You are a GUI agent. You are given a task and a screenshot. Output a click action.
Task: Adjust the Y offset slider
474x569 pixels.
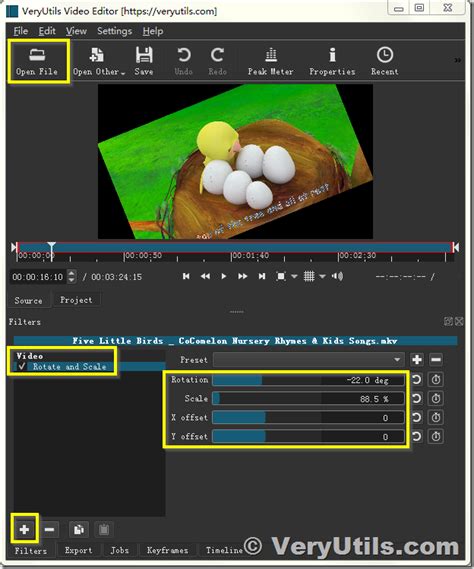[x=308, y=437]
